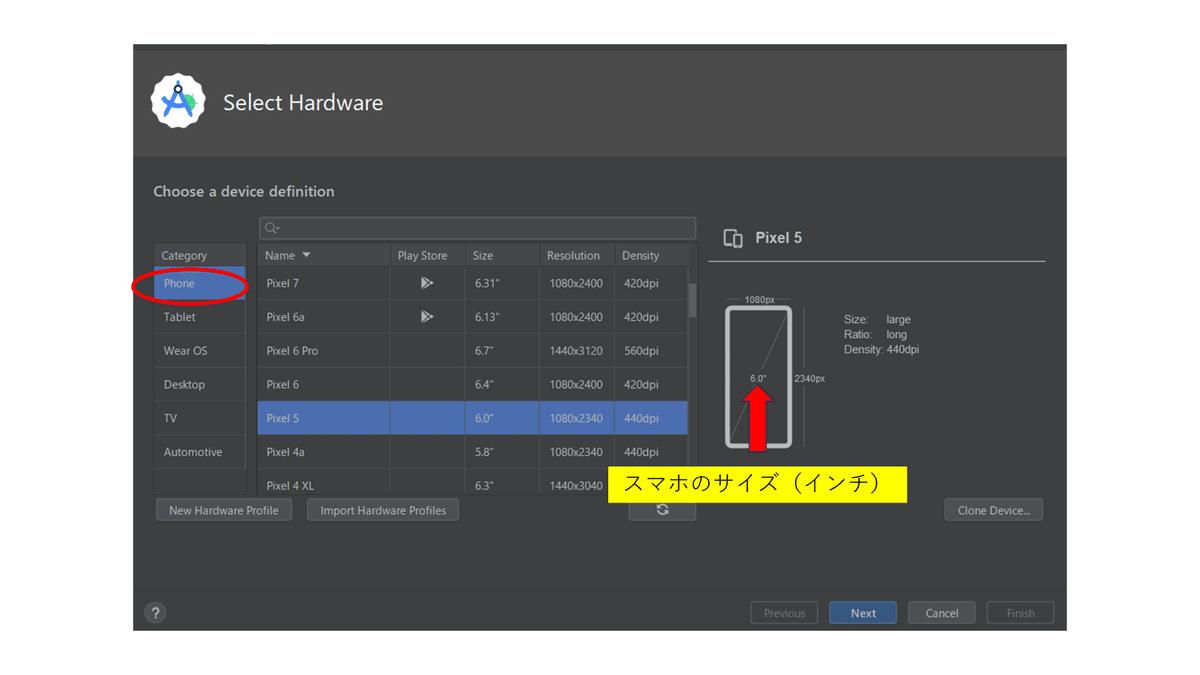Image resolution: width=1200 pixels, height=675 pixels.
Task: Select the Wear OS category
Action: 200,351
